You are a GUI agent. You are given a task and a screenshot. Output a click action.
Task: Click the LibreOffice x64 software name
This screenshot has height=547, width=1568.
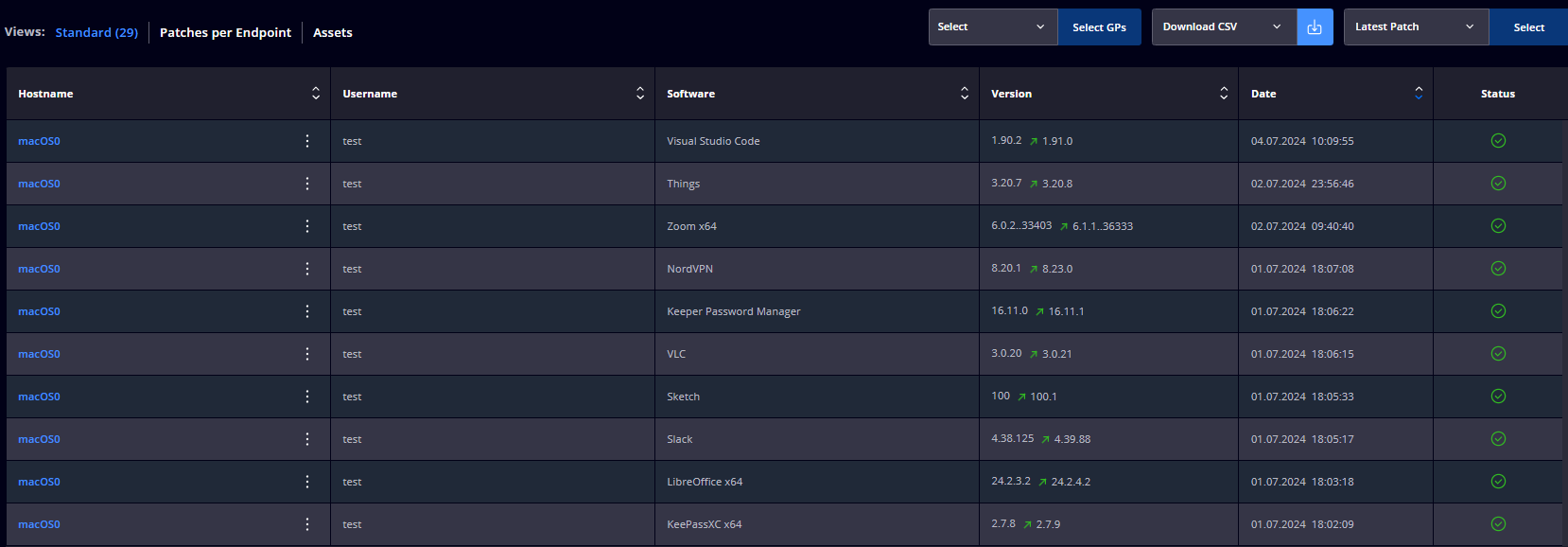click(705, 482)
